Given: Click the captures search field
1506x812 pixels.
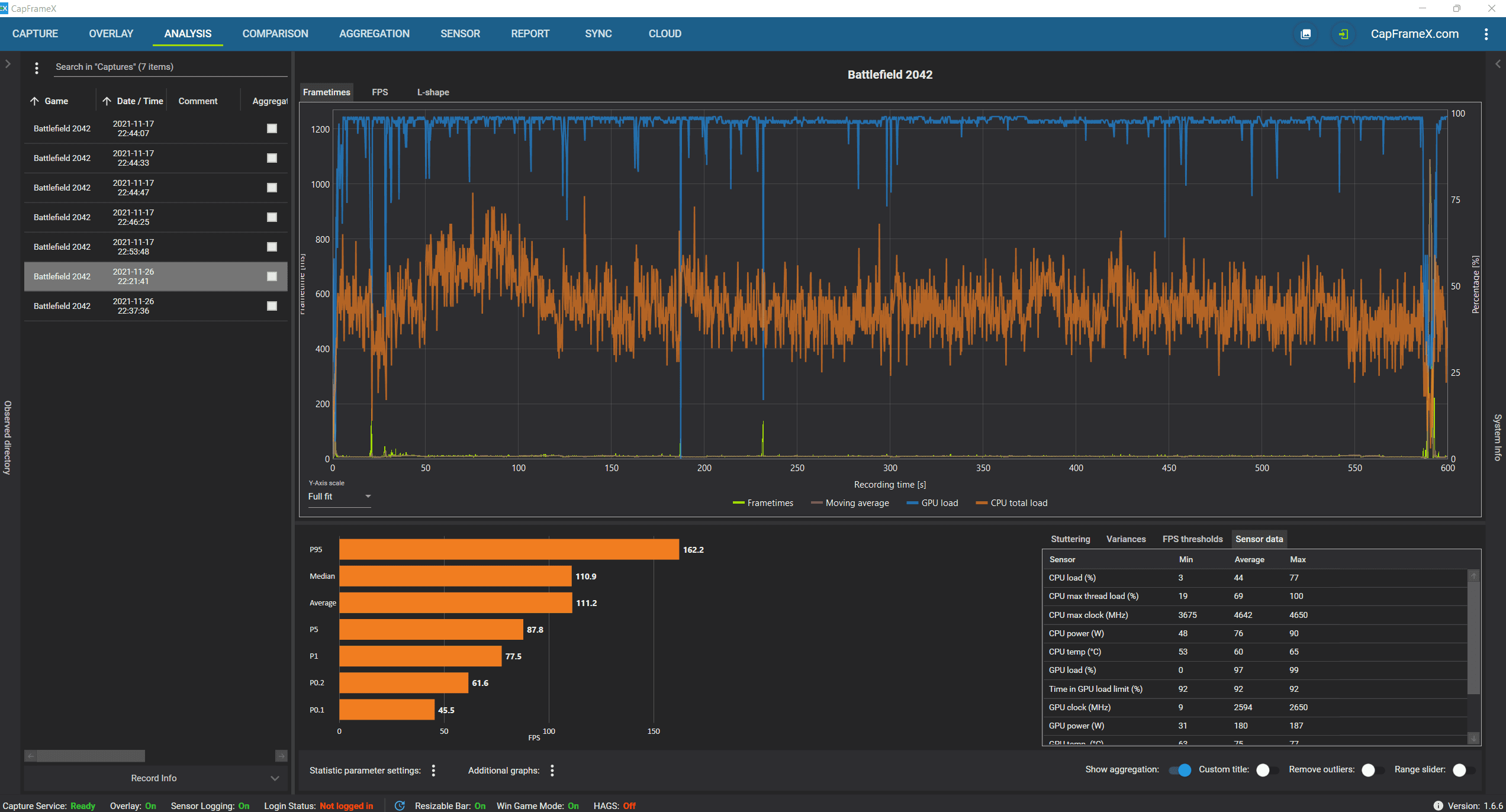Looking at the screenshot, I should coord(170,67).
